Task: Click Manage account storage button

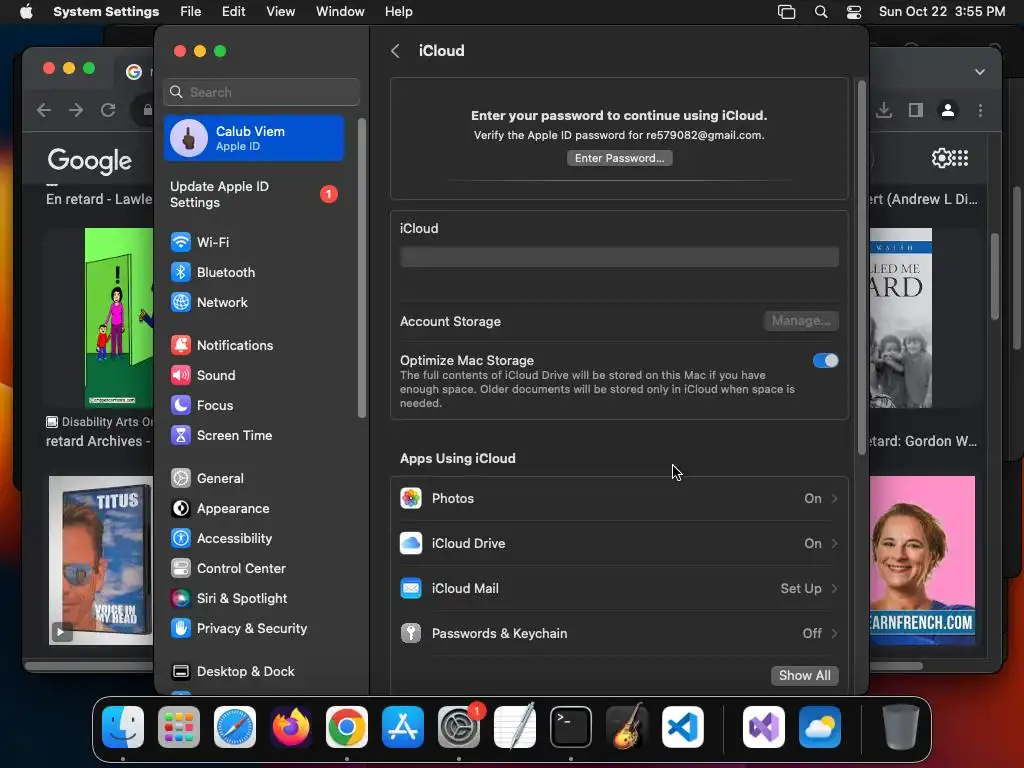Action: [801, 321]
